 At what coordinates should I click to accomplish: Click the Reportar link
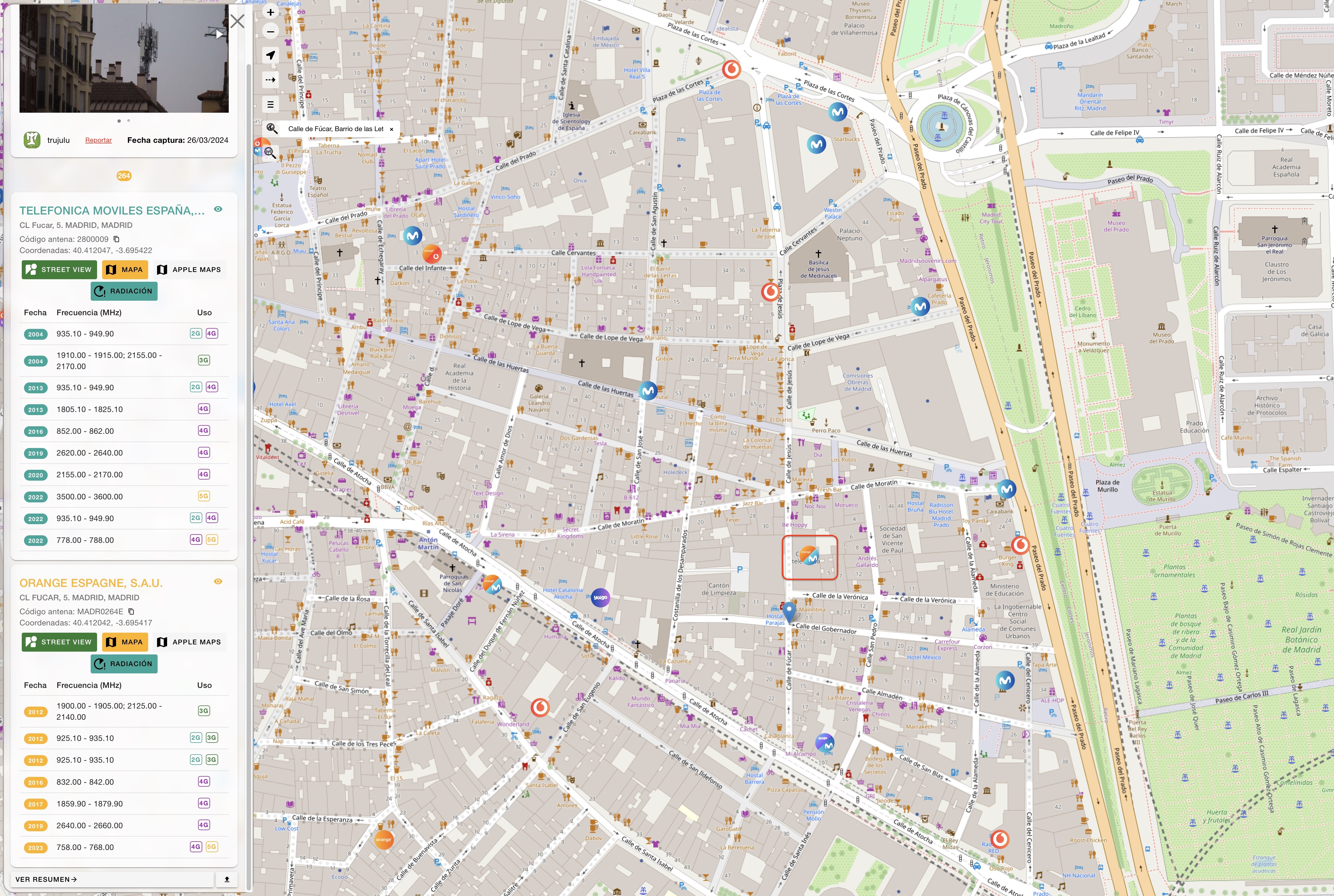tap(98, 140)
